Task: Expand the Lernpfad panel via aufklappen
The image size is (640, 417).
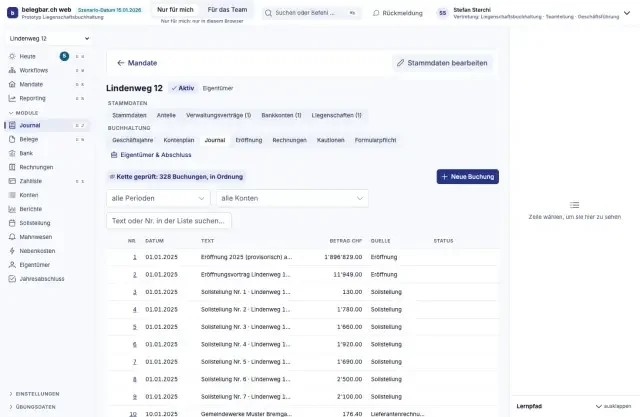Action: [613, 406]
